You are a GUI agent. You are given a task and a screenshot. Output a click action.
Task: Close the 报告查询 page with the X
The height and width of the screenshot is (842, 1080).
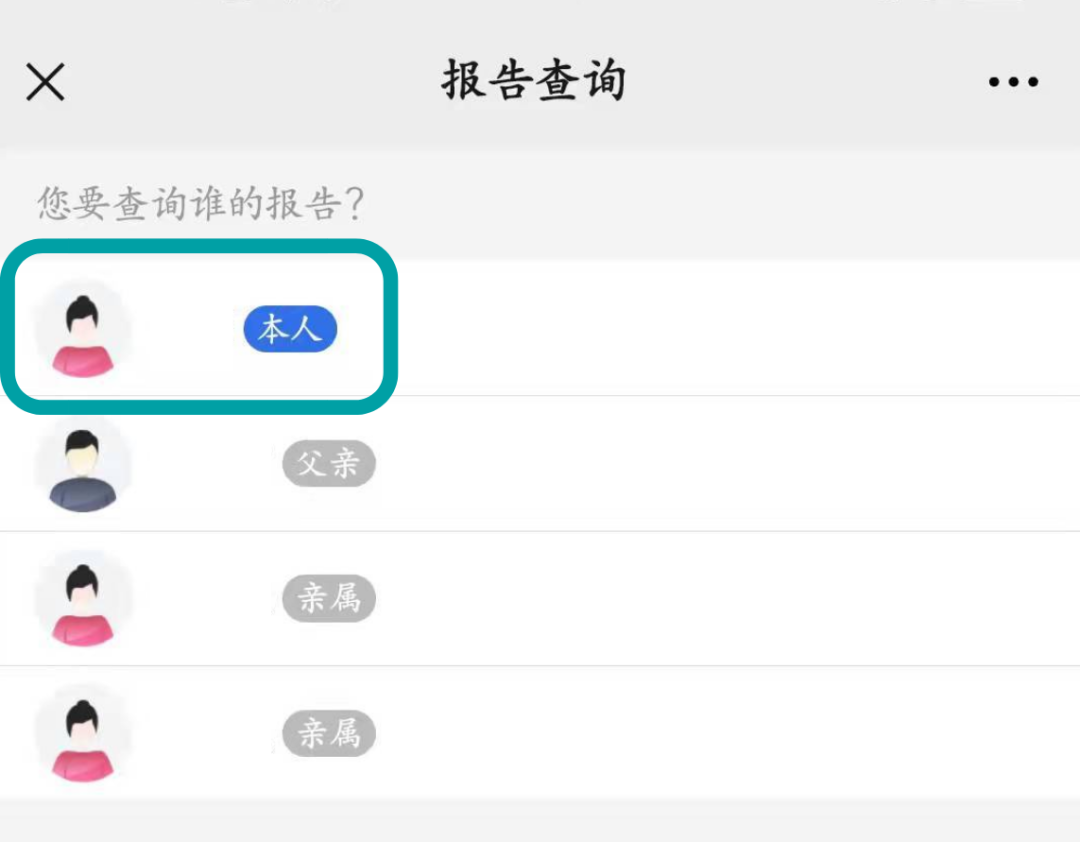tap(45, 82)
